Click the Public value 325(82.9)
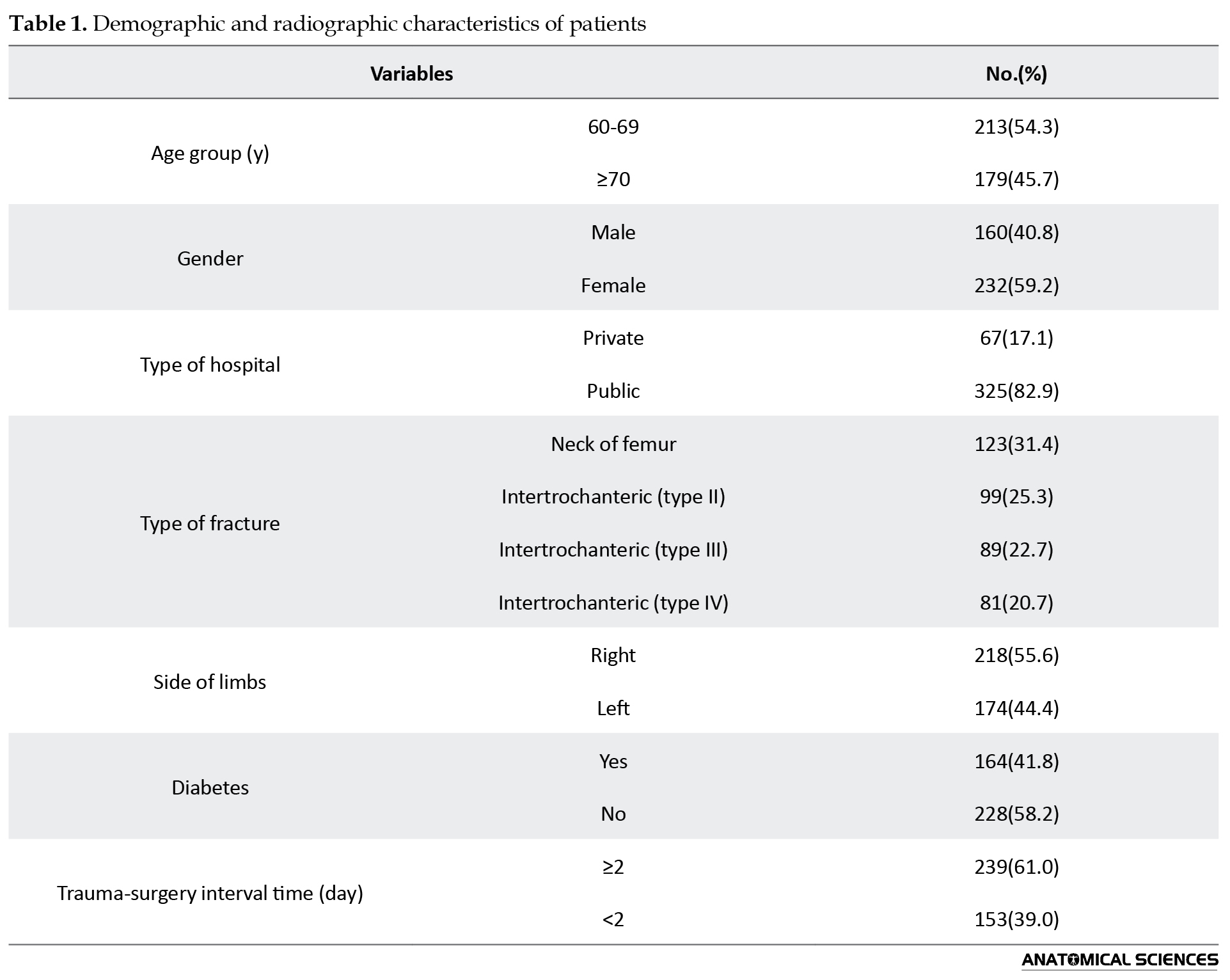The width and height of the screenshot is (1230, 980). 1016,391
